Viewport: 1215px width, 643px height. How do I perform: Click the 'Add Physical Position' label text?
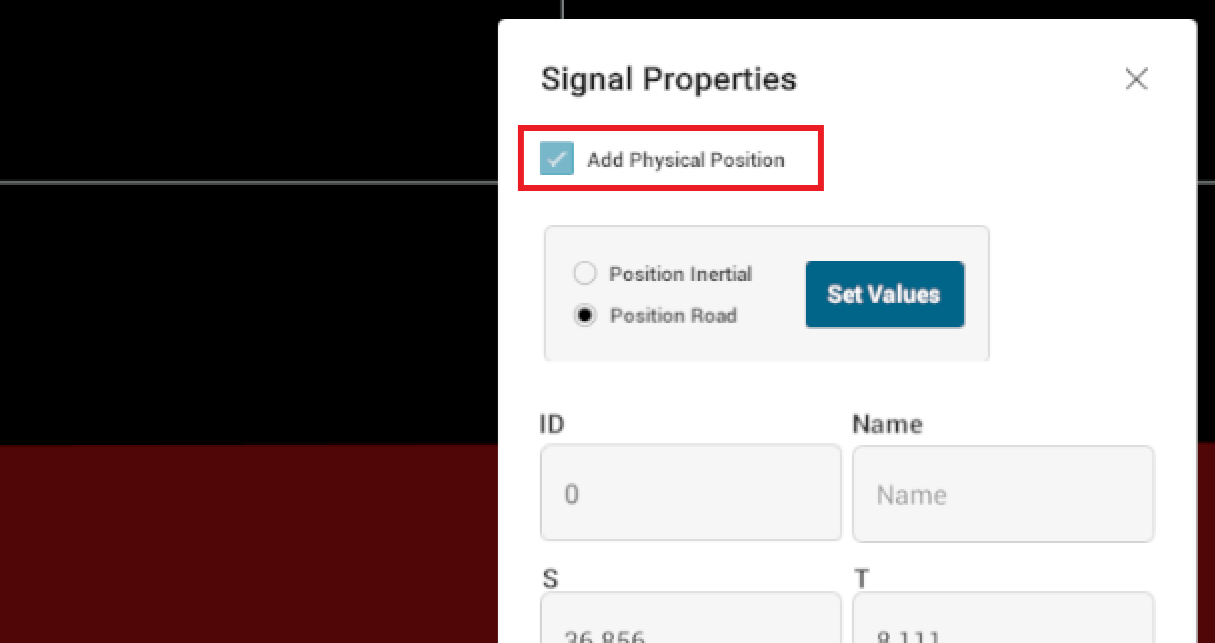click(x=685, y=160)
